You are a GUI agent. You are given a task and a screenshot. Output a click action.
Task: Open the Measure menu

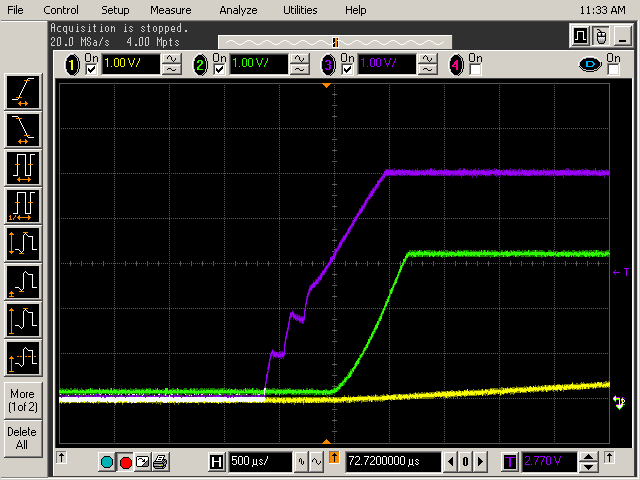point(171,10)
